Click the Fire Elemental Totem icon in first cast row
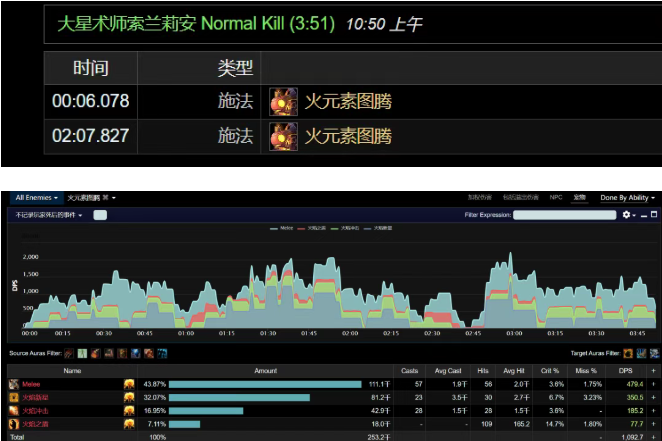 [x=284, y=101]
